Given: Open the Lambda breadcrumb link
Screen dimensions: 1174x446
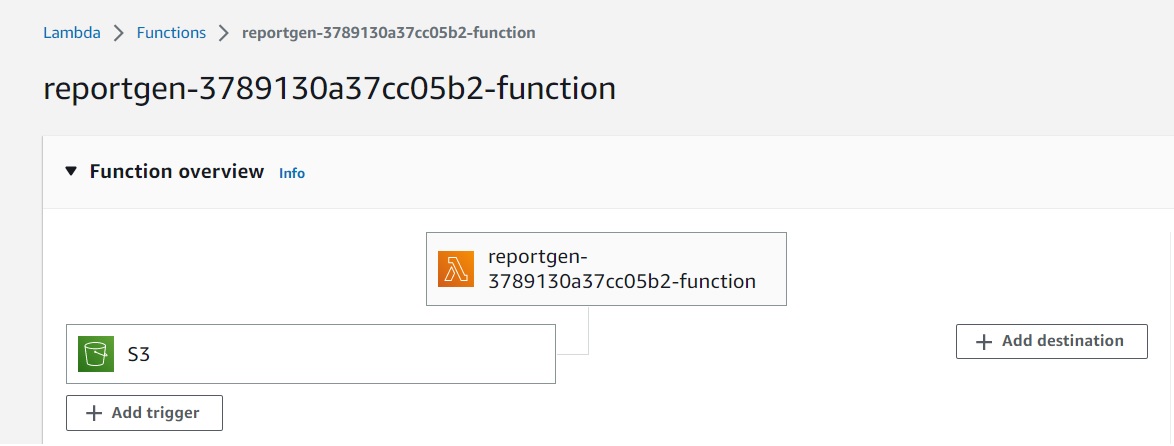Looking at the screenshot, I should 71,33.
